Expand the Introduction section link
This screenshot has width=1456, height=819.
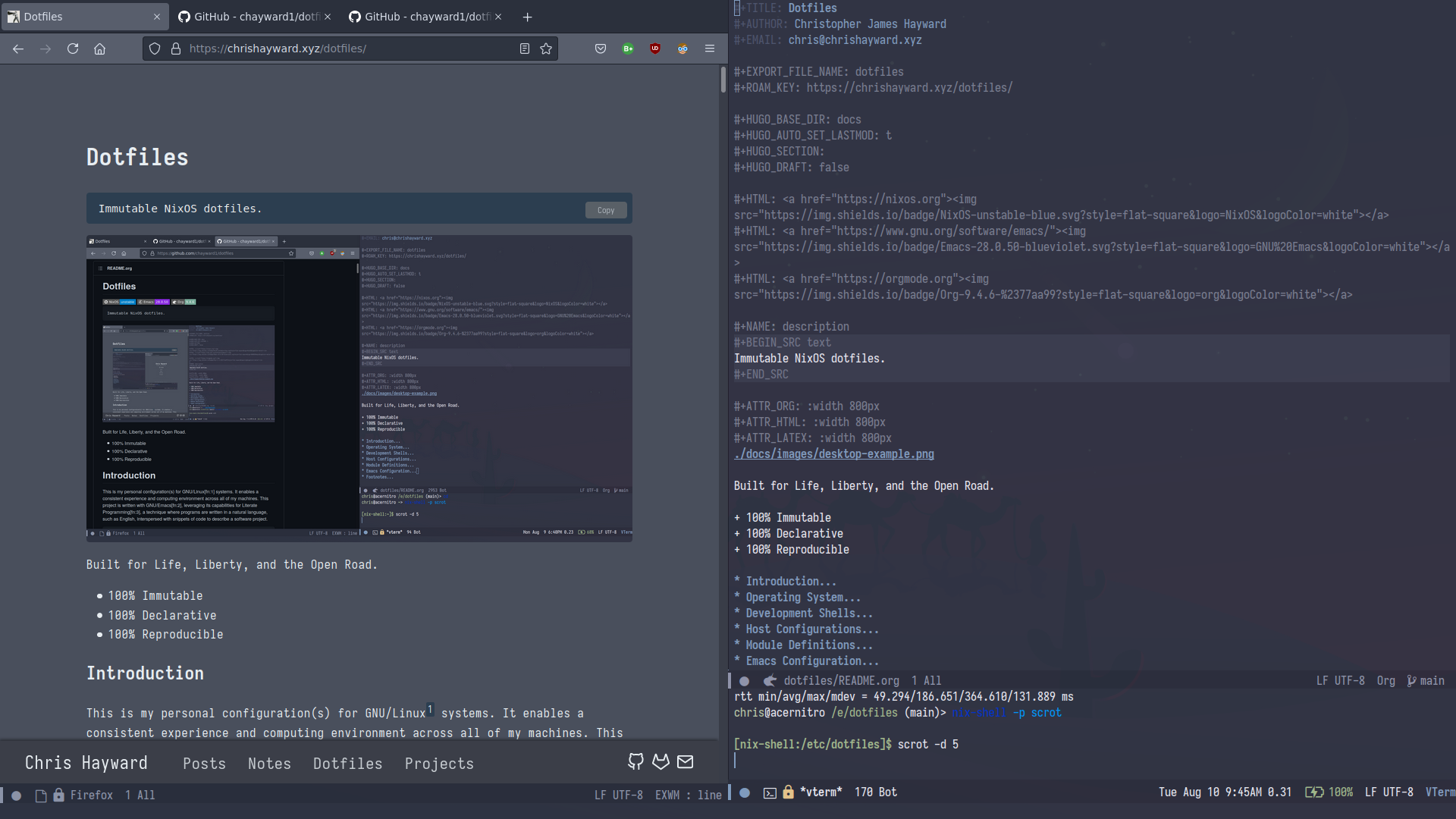point(784,581)
